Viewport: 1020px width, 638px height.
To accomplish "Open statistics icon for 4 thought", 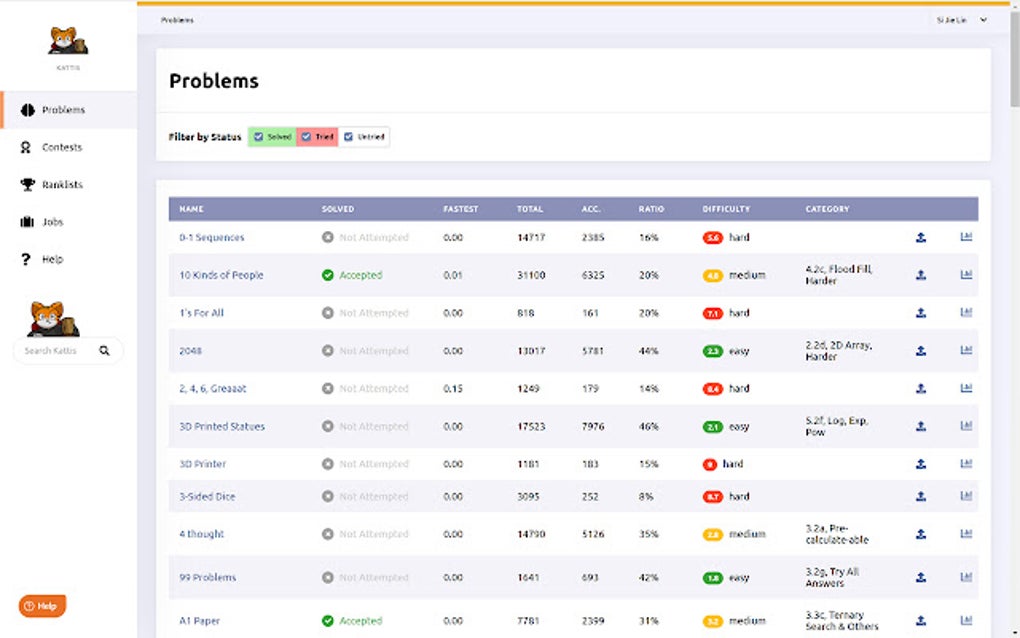I will coord(966,533).
